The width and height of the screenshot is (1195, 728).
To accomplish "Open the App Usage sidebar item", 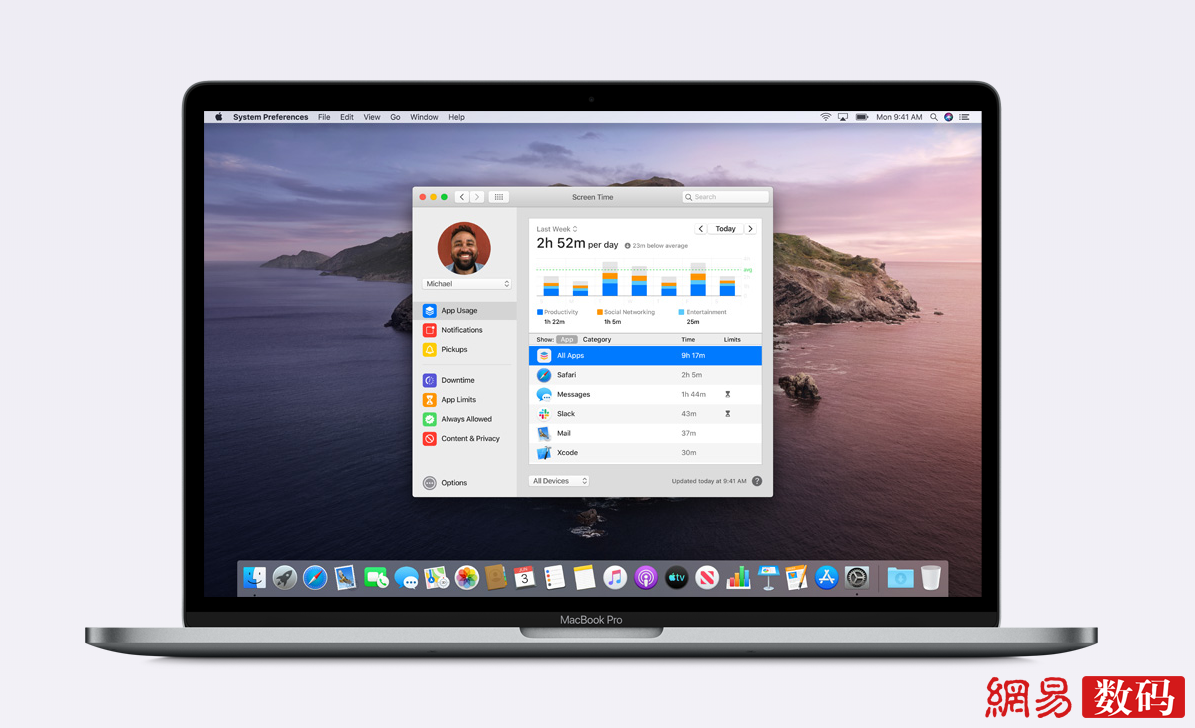I will pos(459,311).
